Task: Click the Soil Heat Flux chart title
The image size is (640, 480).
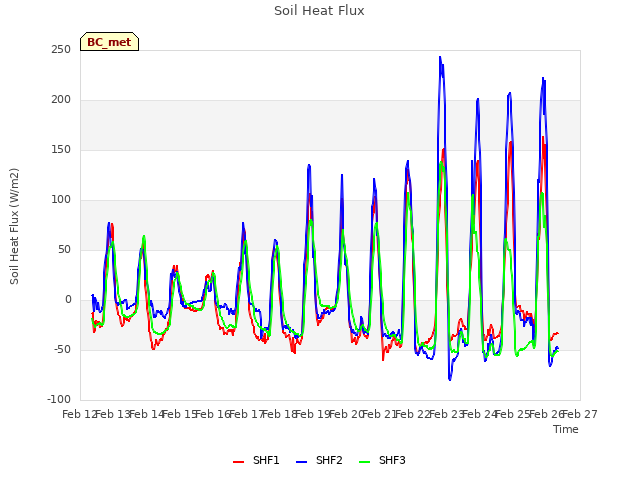Action: coord(319,11)
